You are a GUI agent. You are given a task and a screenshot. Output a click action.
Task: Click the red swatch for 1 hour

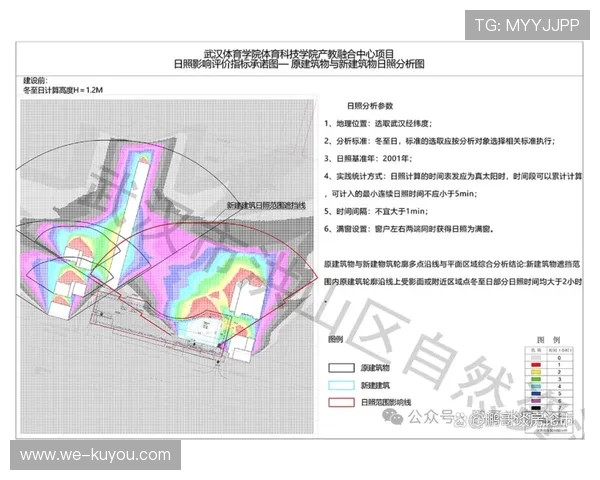pyautogui.click(x=536, y=365)
